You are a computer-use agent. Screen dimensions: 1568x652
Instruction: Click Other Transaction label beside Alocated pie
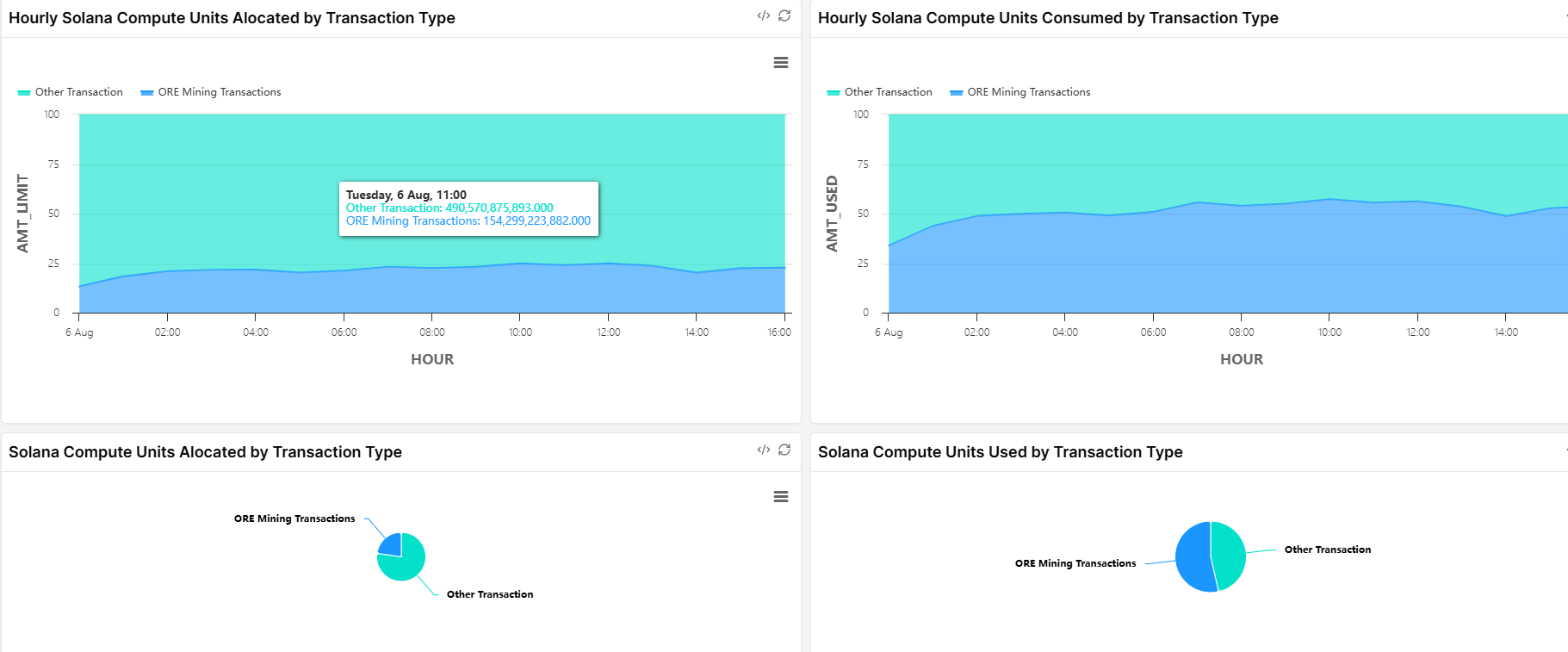pos(489,594)
